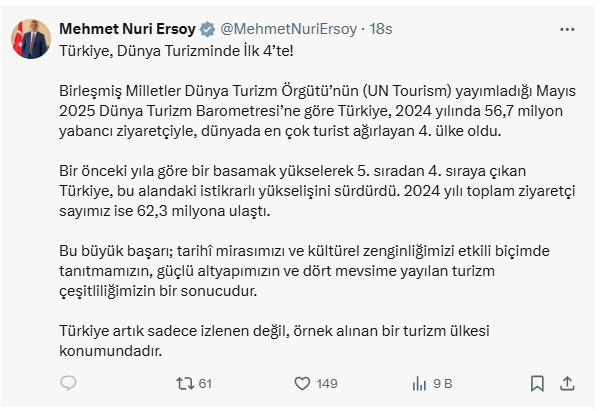Click the reply speech bubble icon

click(x=69, y=382)
